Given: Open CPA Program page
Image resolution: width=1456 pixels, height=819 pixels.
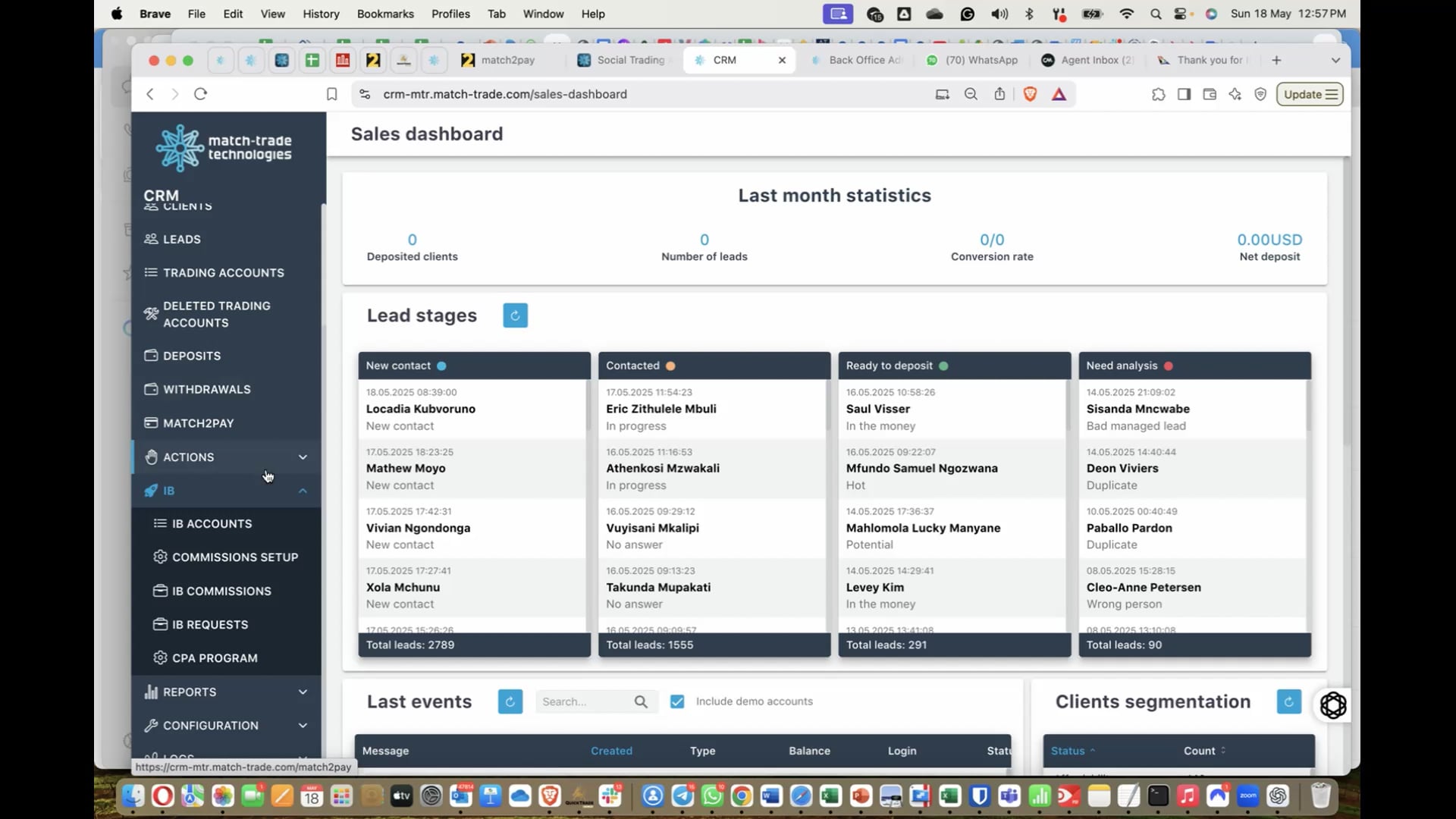Looking at the screenshot, I should tap(214, 657).
